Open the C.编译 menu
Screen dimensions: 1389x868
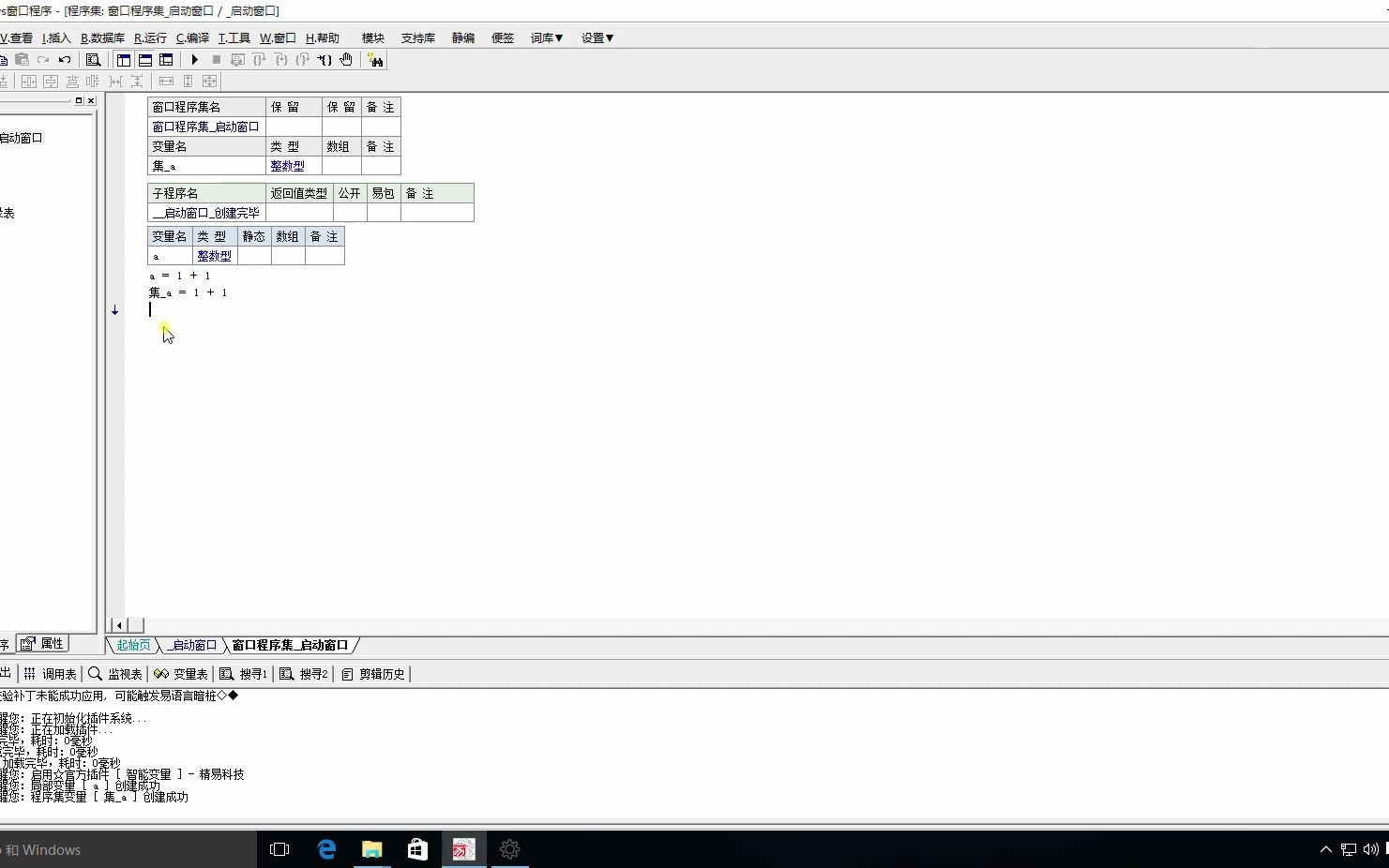[192, 38]
